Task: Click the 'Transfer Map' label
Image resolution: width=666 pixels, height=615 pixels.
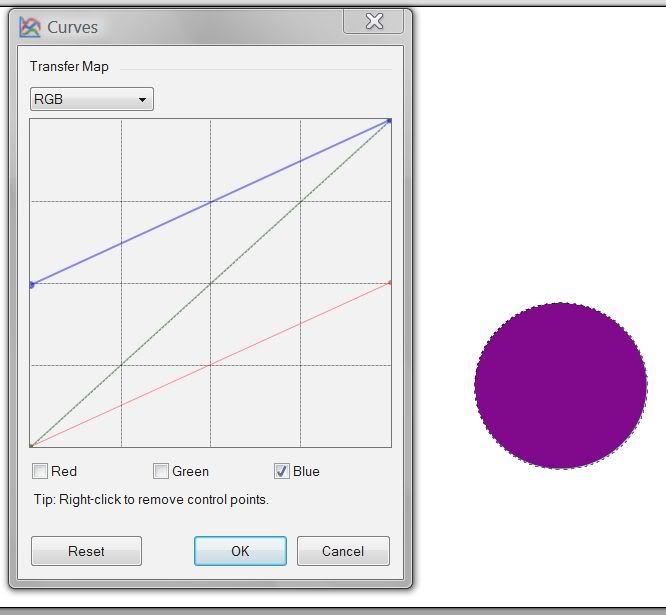Action: click(69, 67)
